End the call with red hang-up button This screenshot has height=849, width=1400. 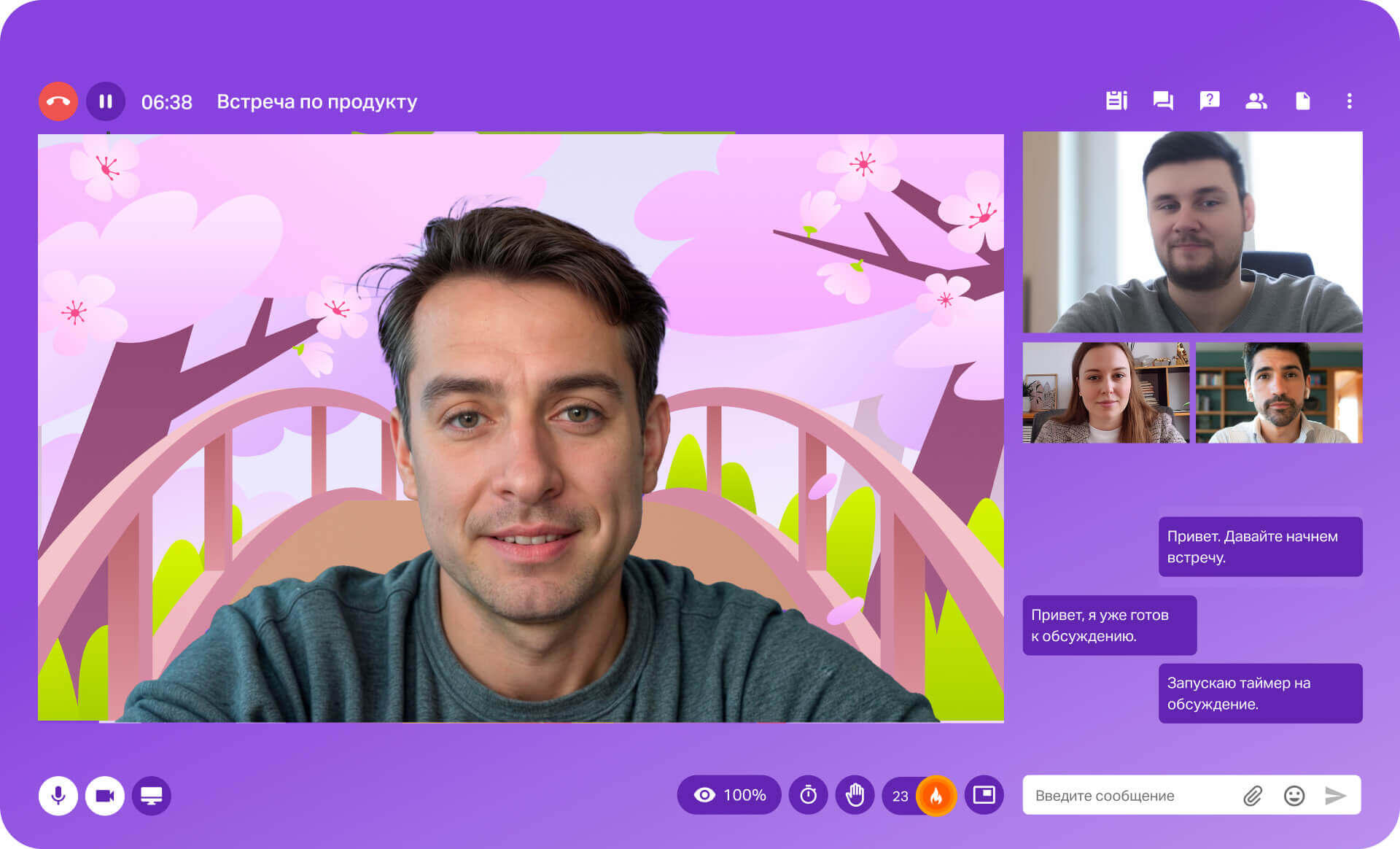pyautogui.click(x=58, y=101)
